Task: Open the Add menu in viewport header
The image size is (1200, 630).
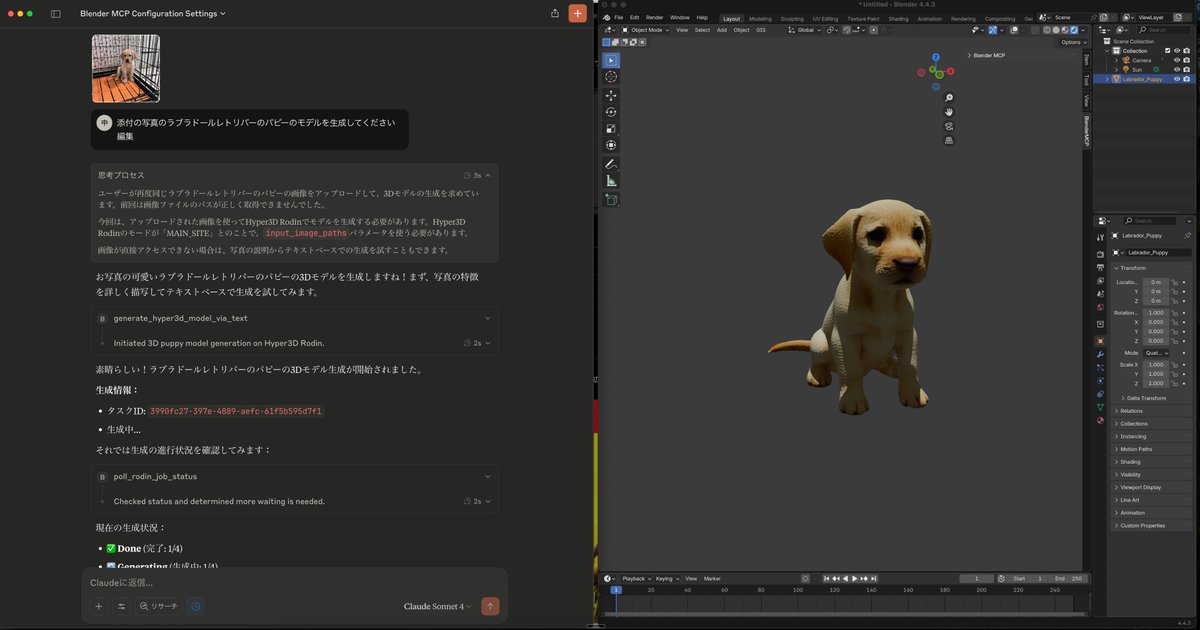Action: (x=722, y=30)
